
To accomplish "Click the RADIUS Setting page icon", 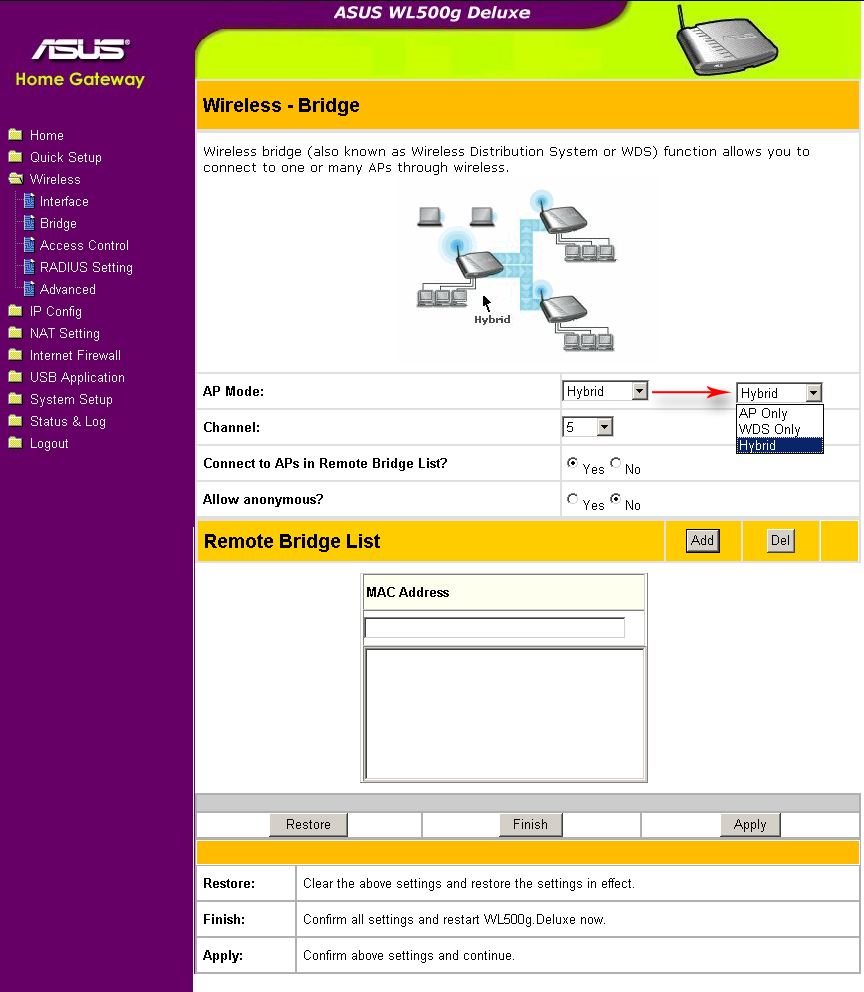I will (x=29, y=266).
